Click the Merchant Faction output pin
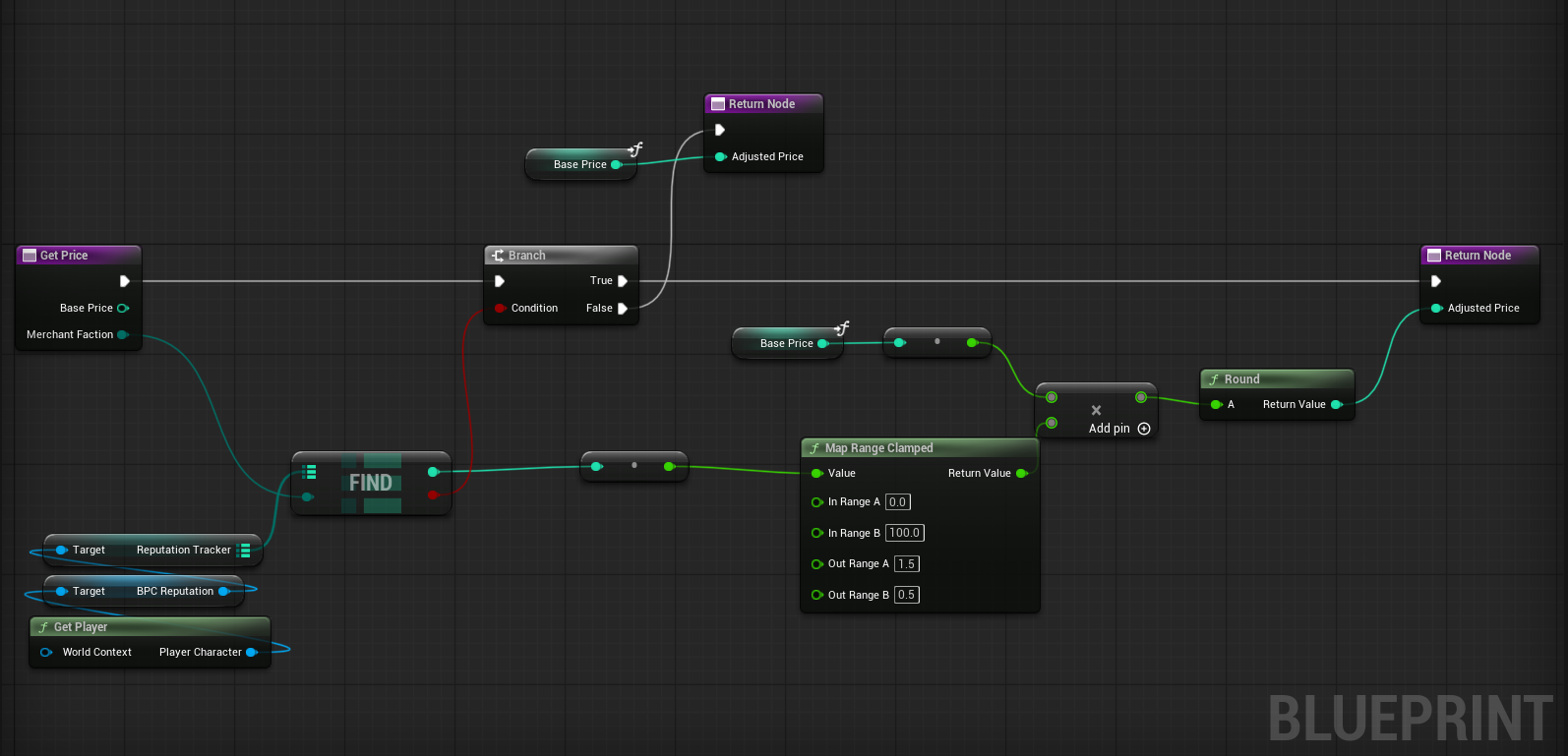This screenshot has height=756, width=1568. coord(123,334)
